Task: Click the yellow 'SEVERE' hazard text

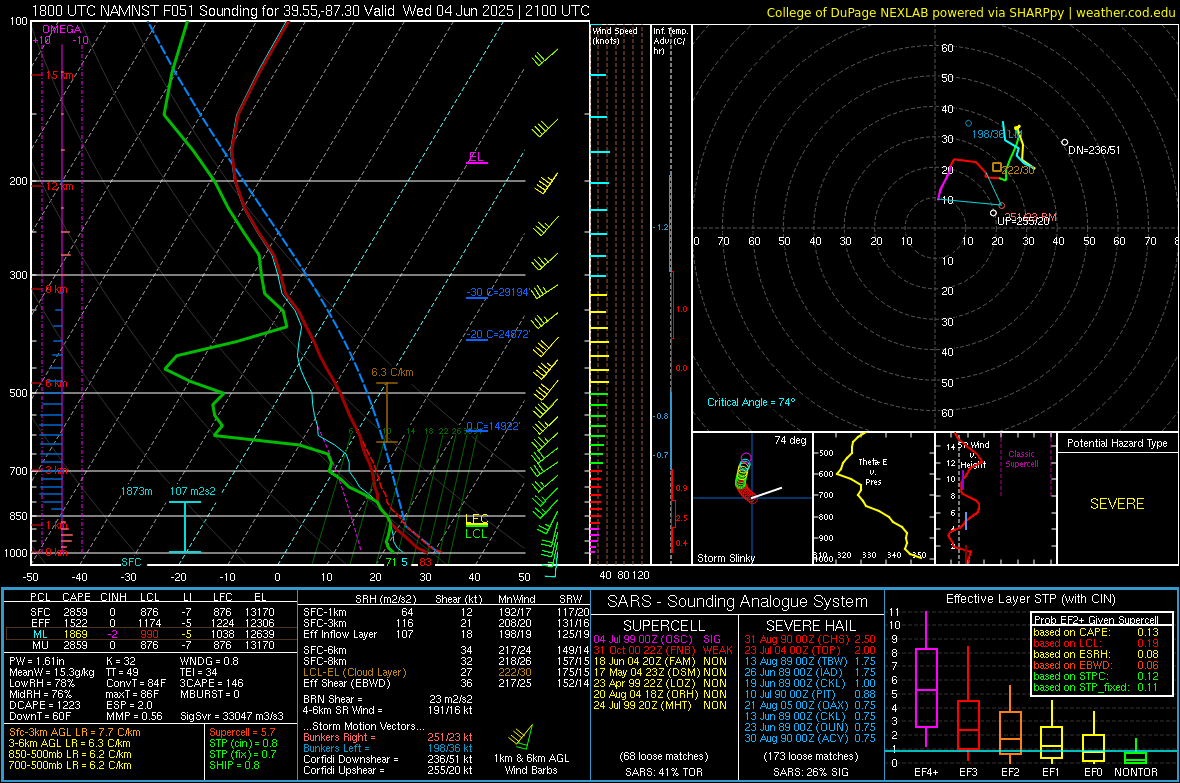Action: click(x=1117, y=504)
